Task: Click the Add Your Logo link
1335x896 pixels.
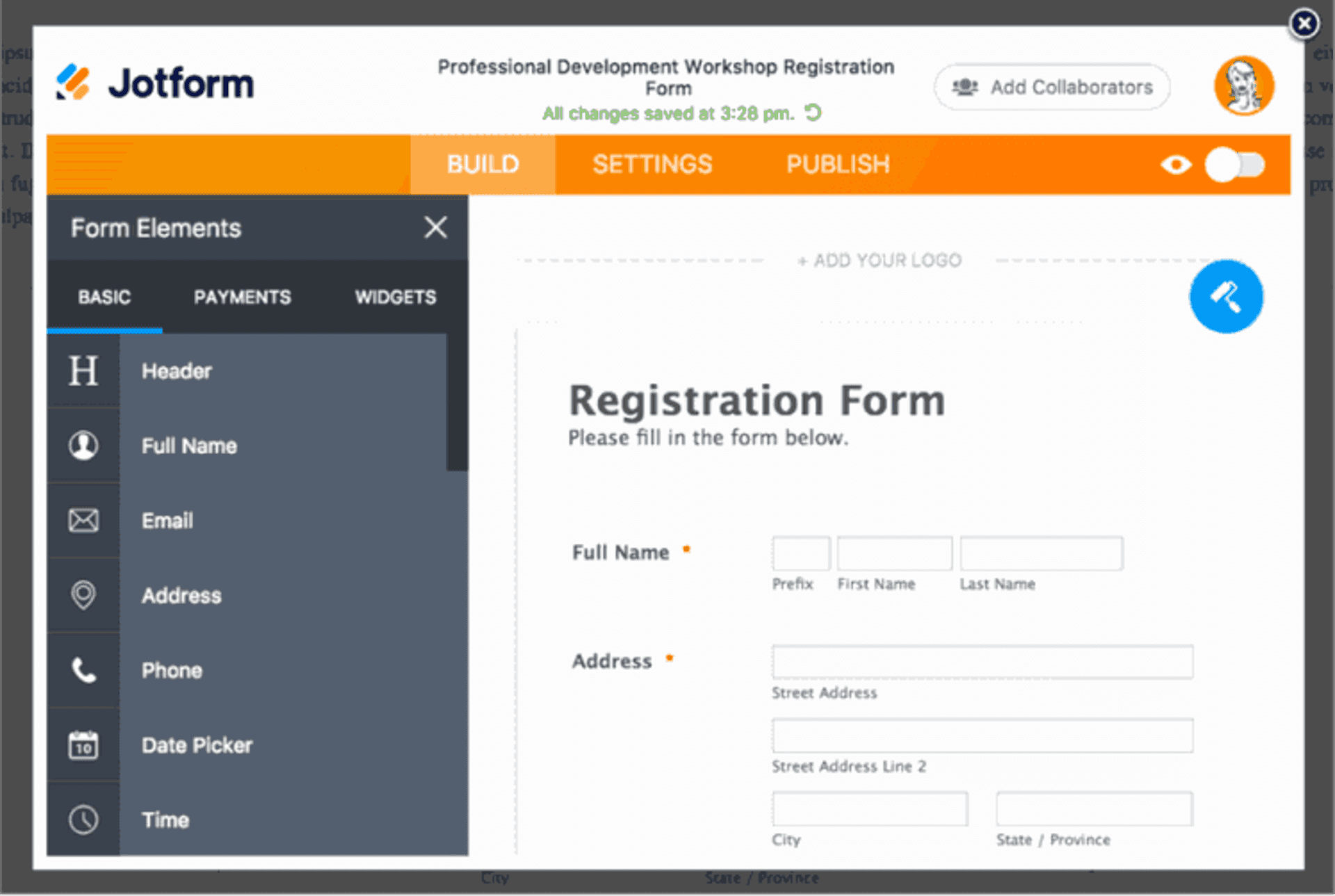Action: [x=880, y=261]
